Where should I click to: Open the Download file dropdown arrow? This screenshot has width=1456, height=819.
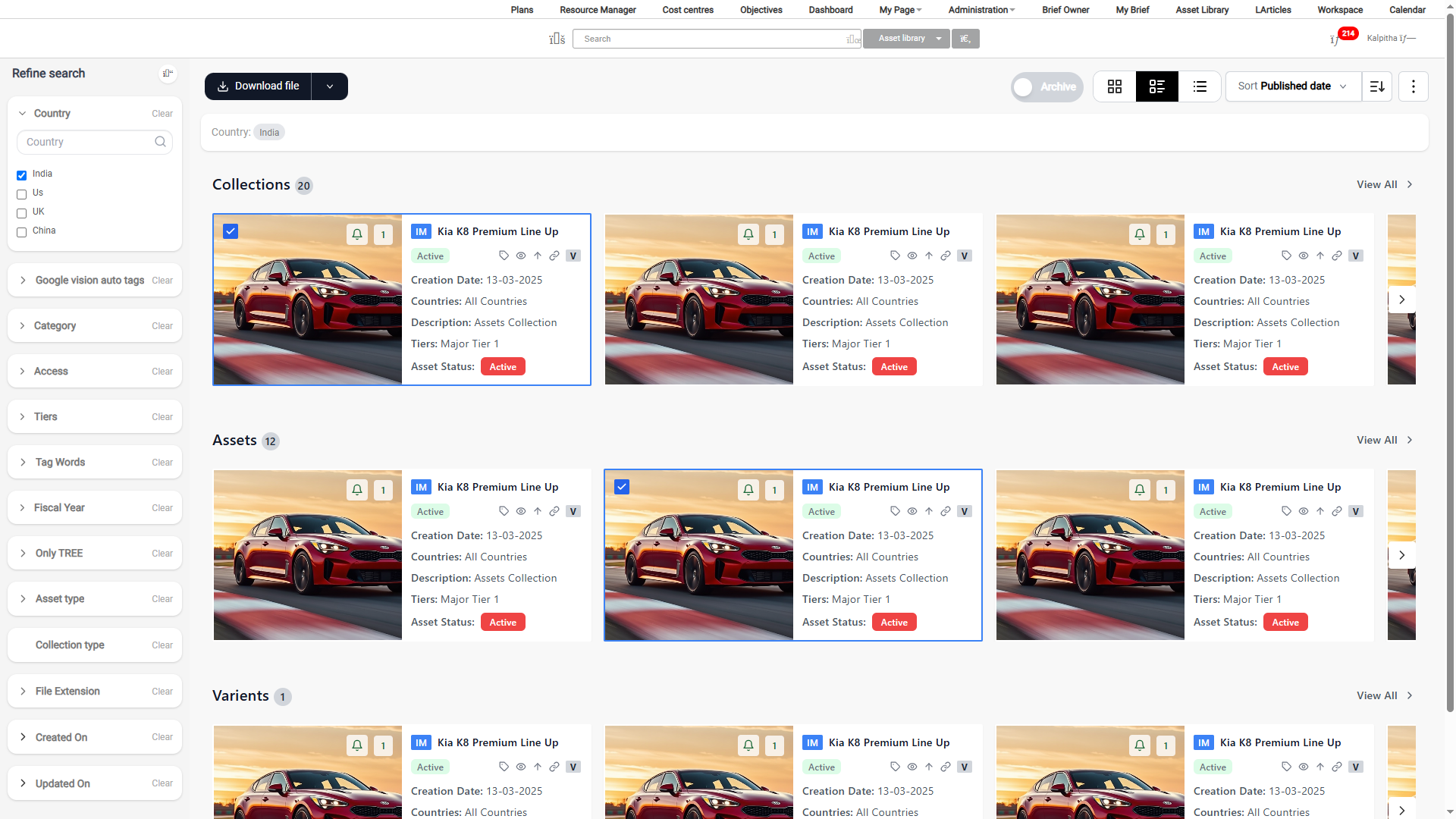pos(330,86)
